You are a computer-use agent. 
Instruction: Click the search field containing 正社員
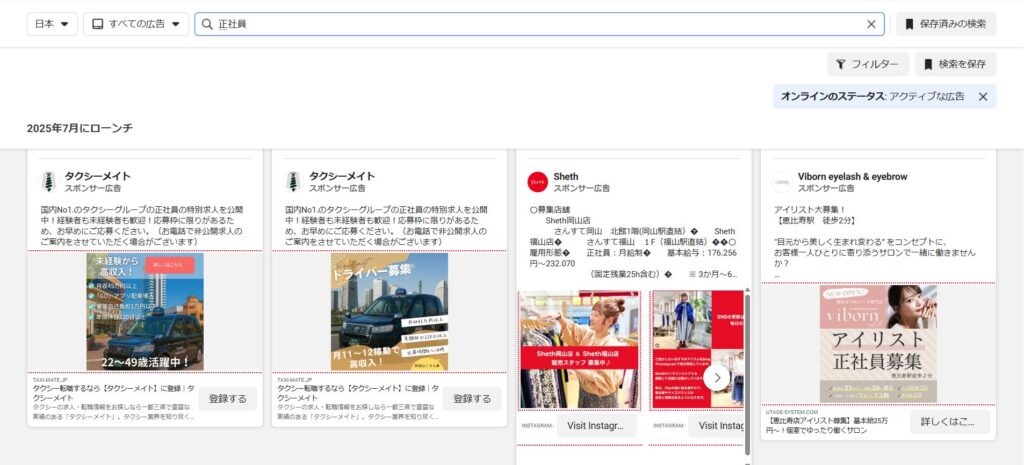(539, 24)
